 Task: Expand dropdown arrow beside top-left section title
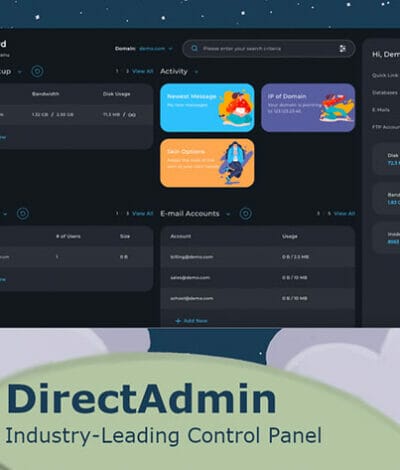(19, 72)
